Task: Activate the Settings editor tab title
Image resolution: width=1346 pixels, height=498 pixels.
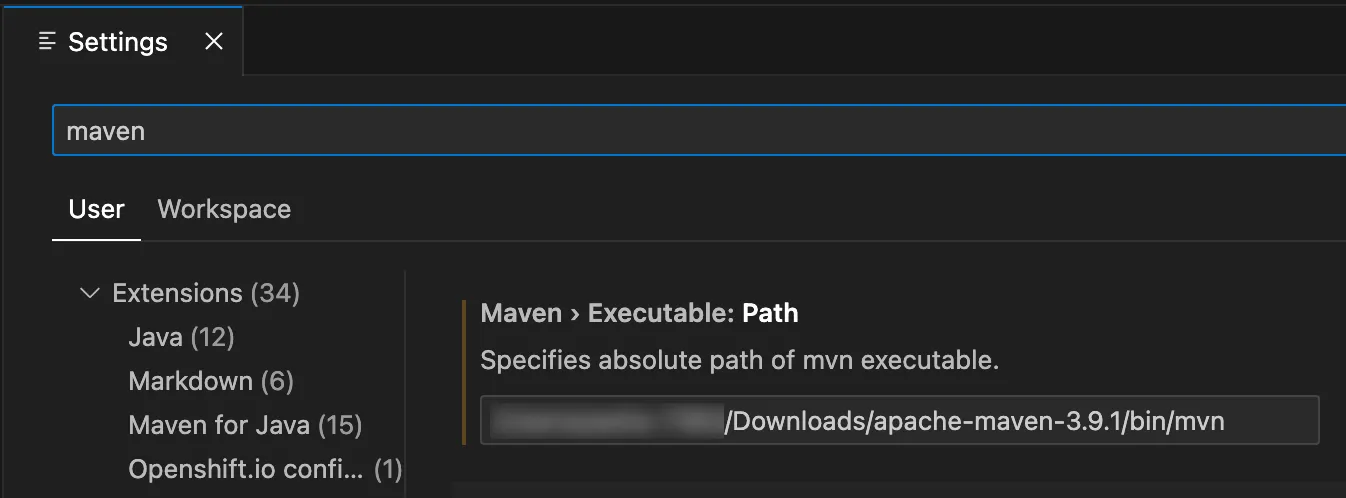Action: [118, 42]
